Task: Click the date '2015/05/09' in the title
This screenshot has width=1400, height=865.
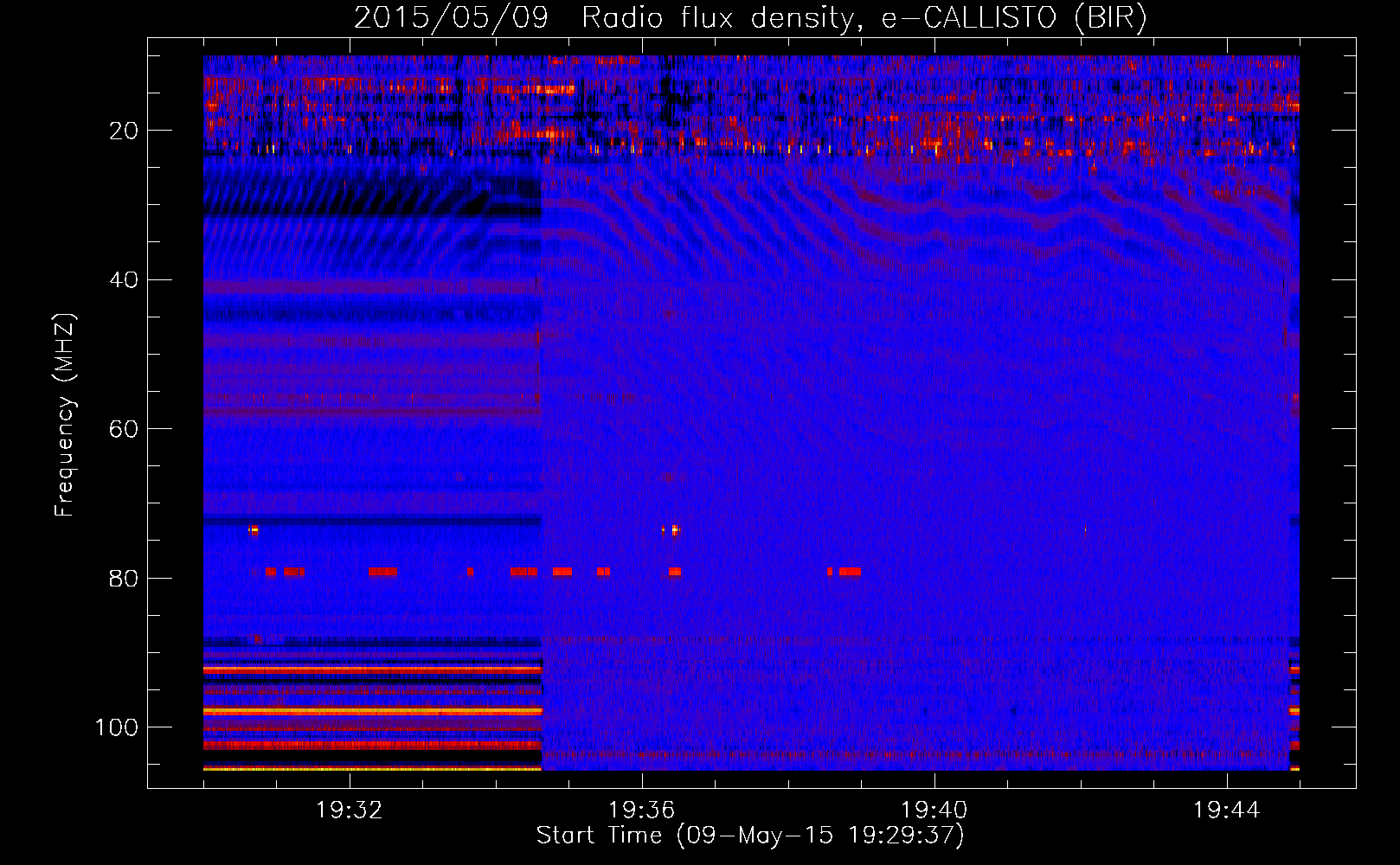Action: [x=451, y=18]
